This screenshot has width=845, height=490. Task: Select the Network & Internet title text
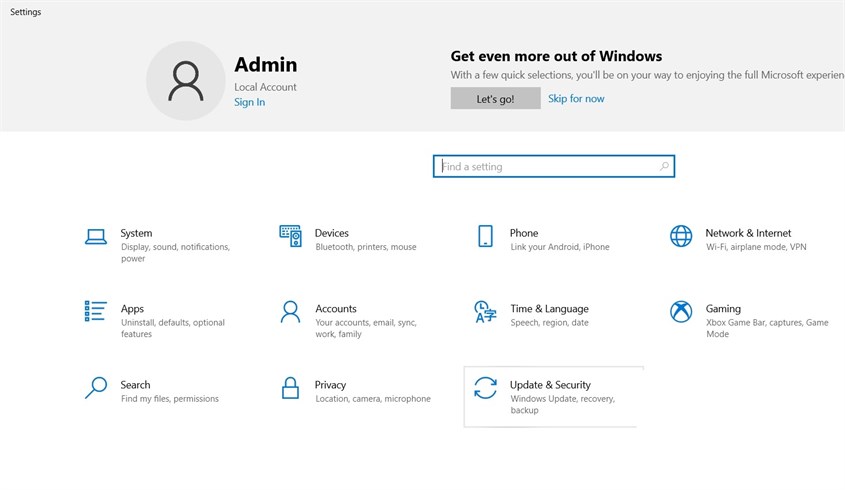[x=748, y=233]
